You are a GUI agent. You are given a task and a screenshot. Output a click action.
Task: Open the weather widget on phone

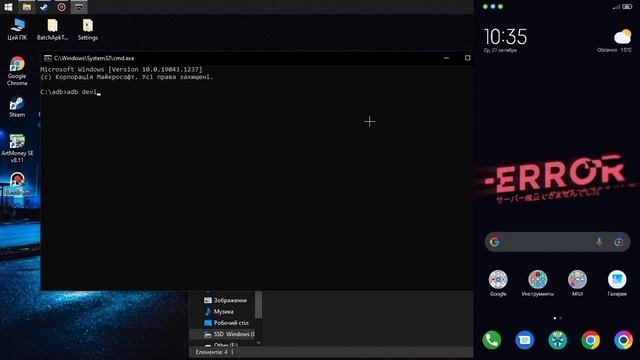pyautogui.click(x=616, y=41)
